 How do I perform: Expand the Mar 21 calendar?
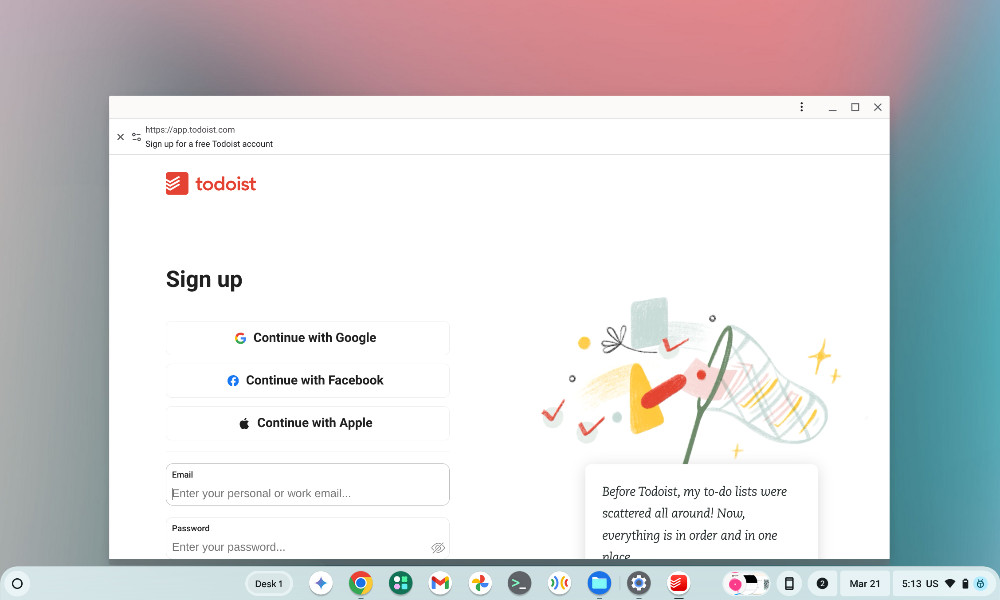864,583
